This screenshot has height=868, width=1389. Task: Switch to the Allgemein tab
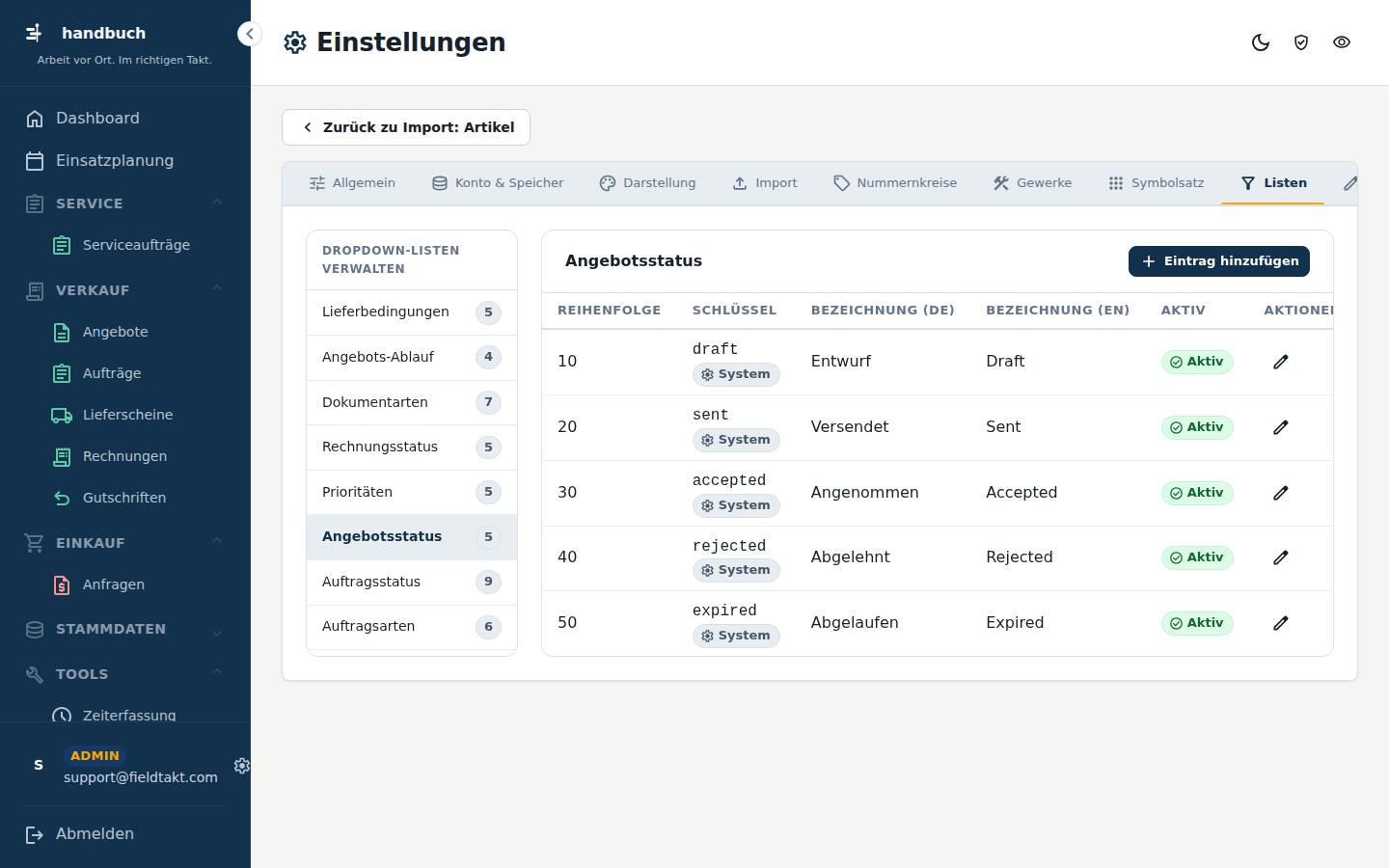tap(352, 183)
